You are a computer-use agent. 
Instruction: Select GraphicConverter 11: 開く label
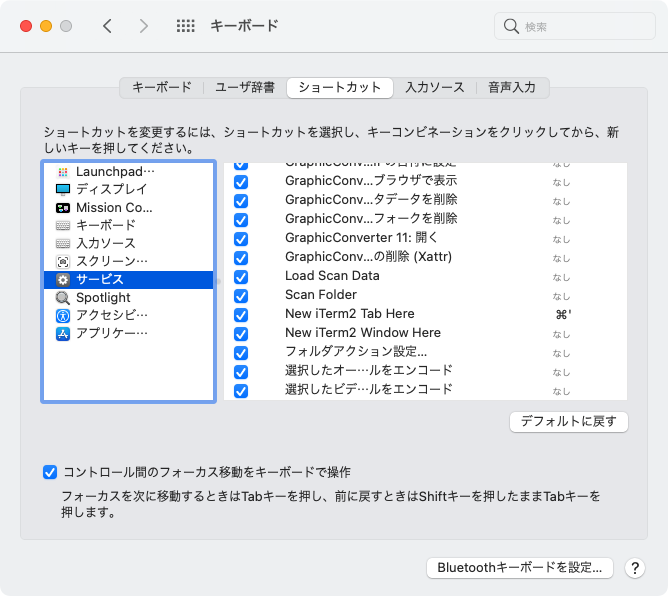click(362, 238)
